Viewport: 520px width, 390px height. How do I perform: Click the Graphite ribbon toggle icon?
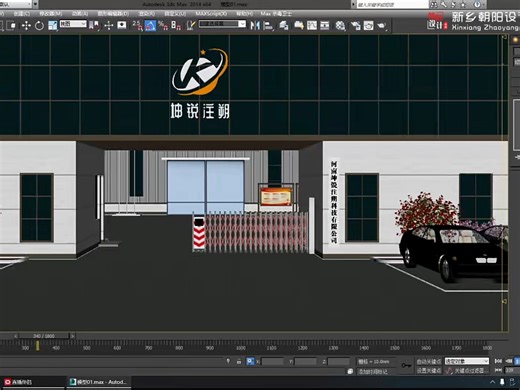click(x=299, y=26)
